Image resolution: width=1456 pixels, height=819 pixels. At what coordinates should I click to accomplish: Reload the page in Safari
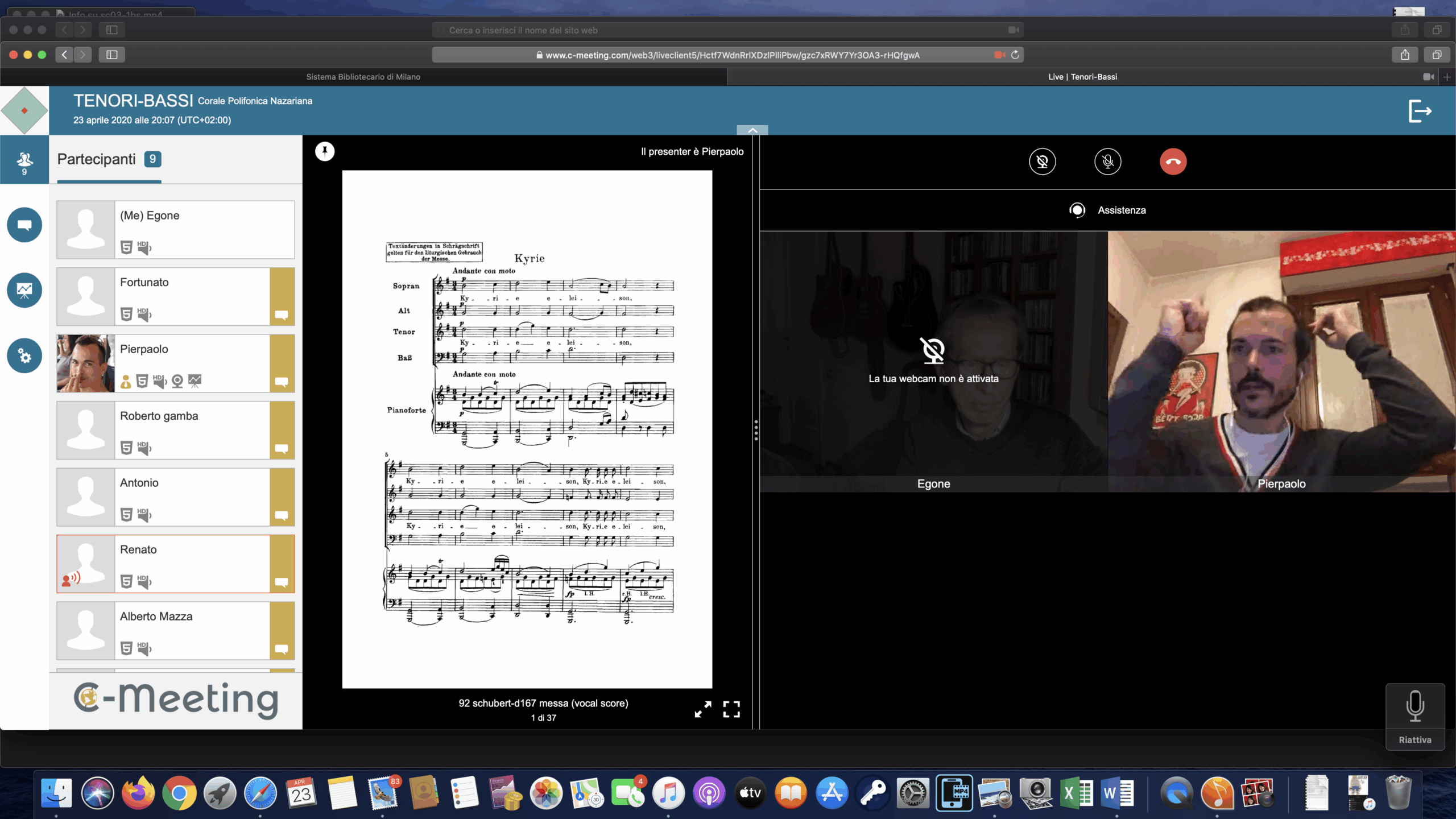pyautogui.click(x=1015, y=55)
